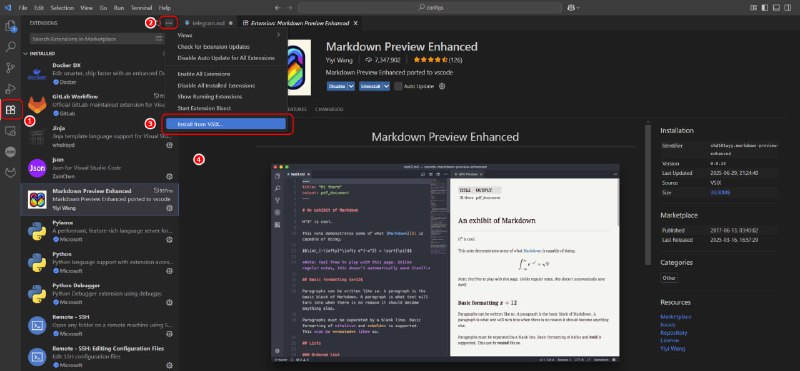Open the Source Control view
The image size is (800, 371).
pyautogui.click(x=11, y=68)
